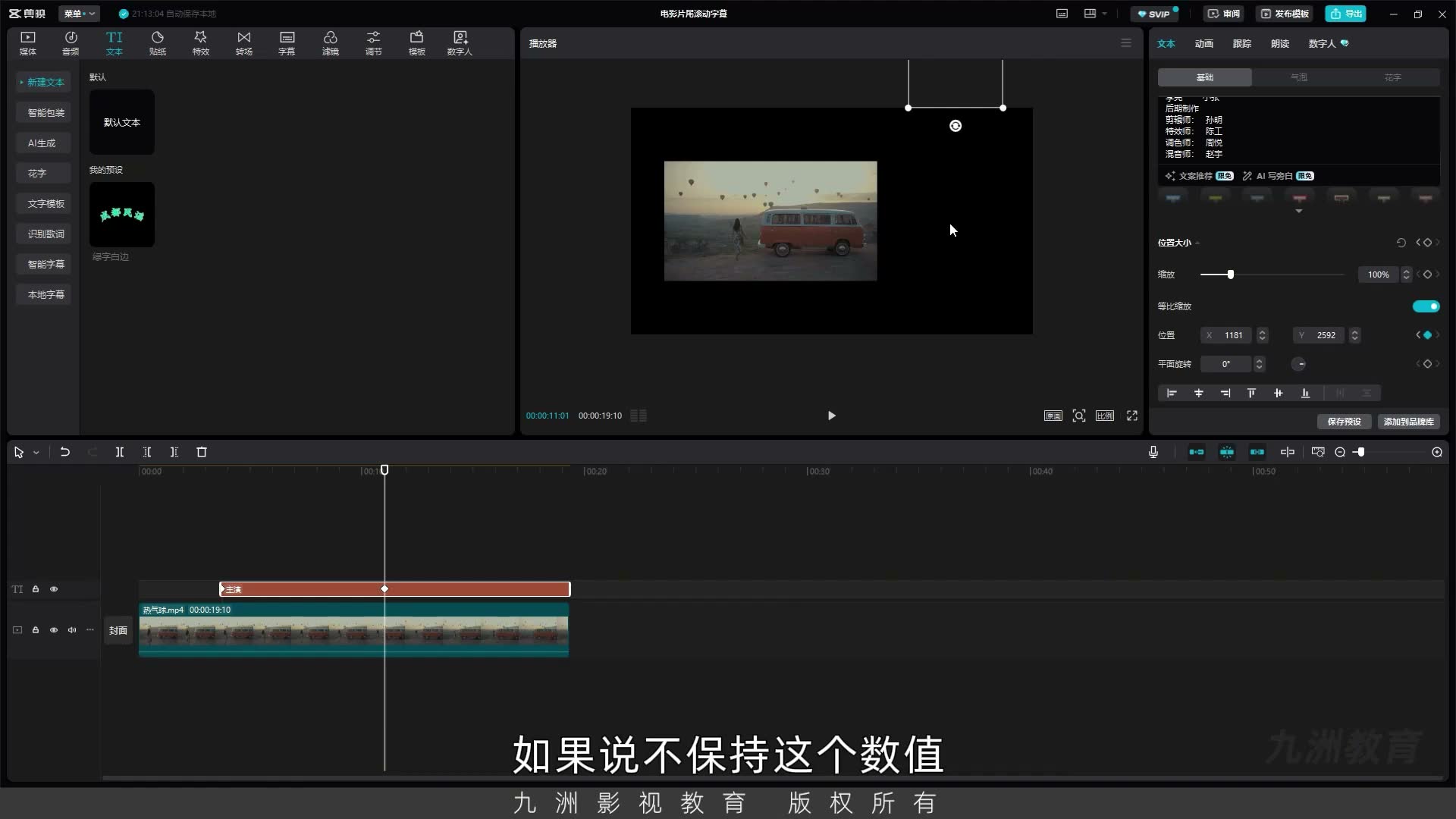Expand the text style presets with the down arrow
The height and width of the screenshot is (819, 1456).
[x=1299, y=211]
